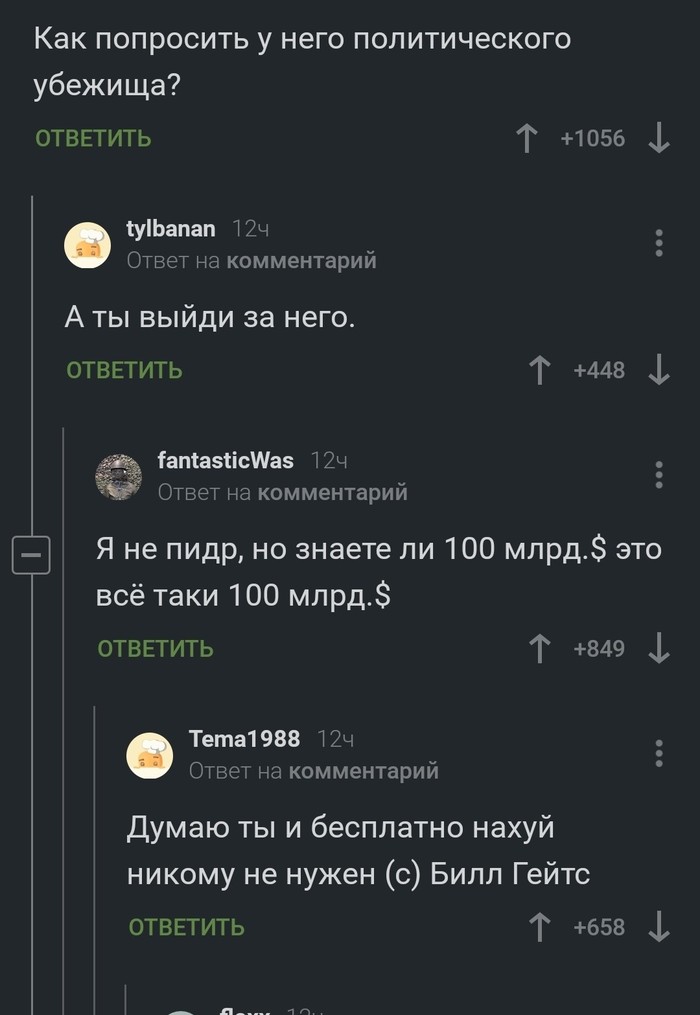Open three-dot menu on tylbanan's comment

[658, 243]
